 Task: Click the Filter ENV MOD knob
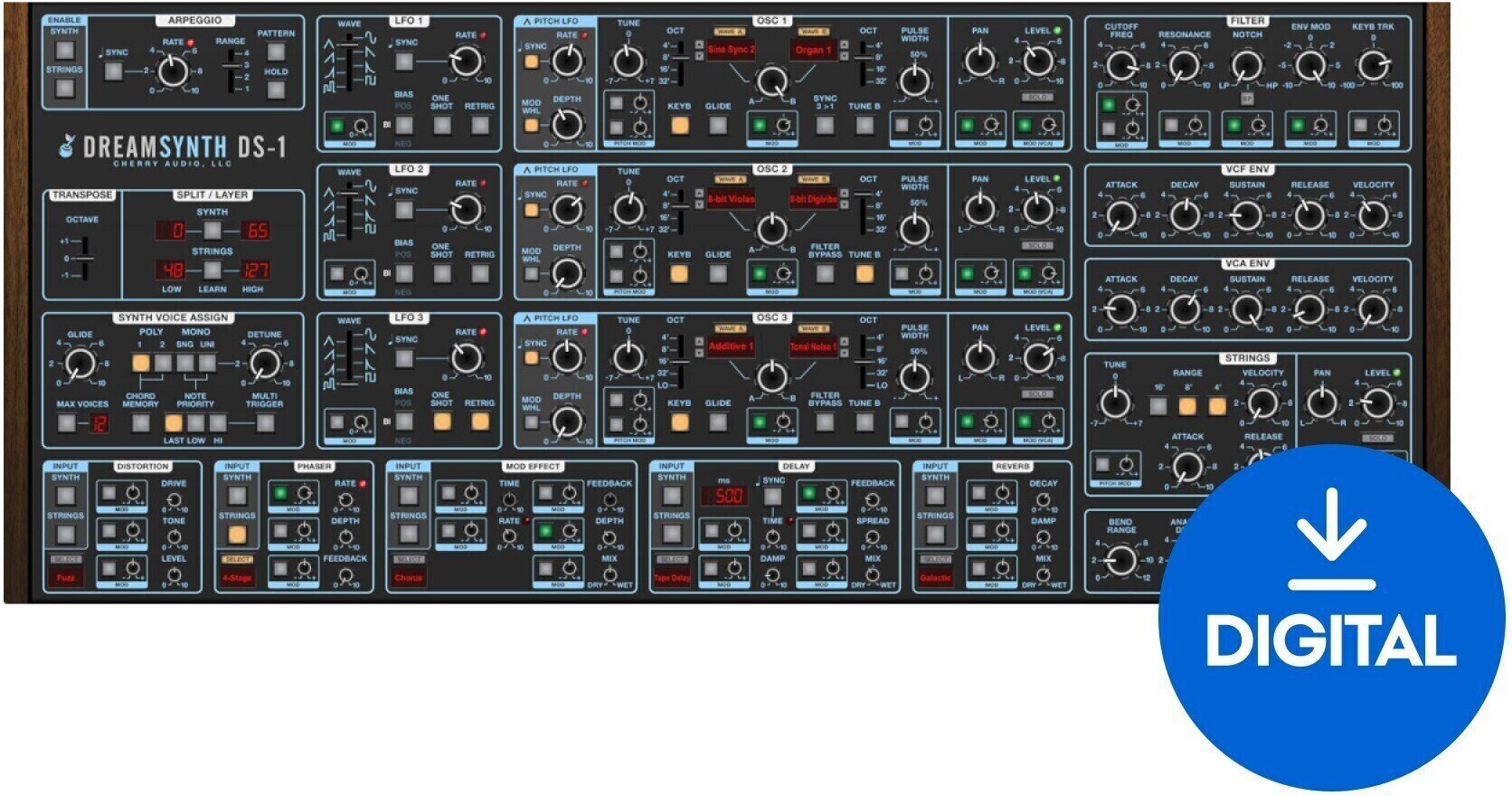1310,66
